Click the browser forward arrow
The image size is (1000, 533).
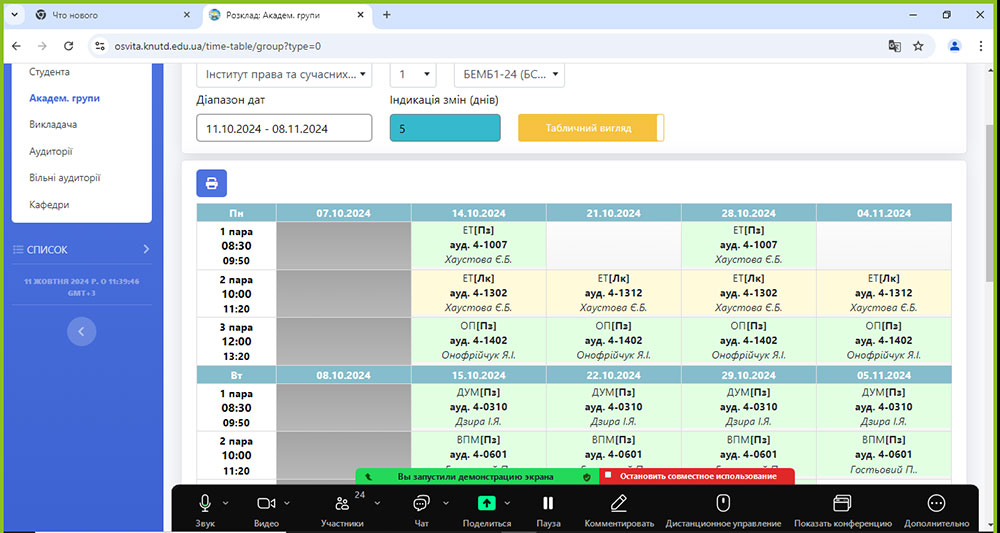click(x=42, y=46)
